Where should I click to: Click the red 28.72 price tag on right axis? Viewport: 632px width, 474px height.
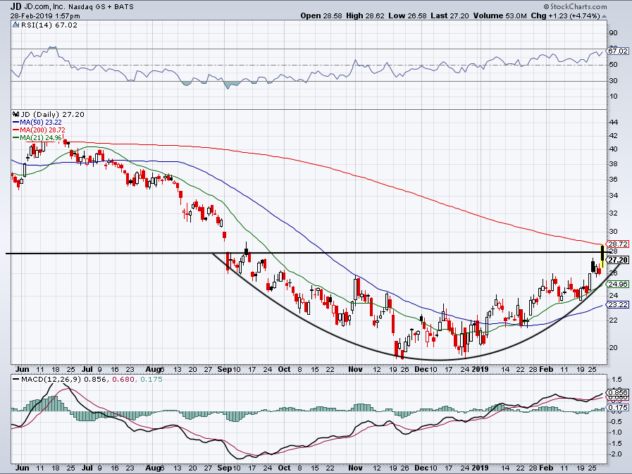(x=618, y=244)
